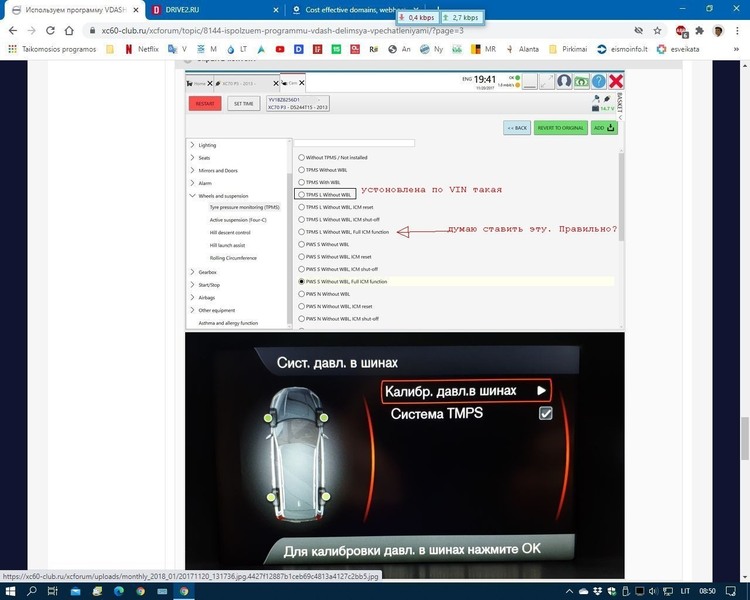Open the Pirkimai bookmarks folder
Screen dimensions: 750x600
pyautogui.click(x=568, y=49)
